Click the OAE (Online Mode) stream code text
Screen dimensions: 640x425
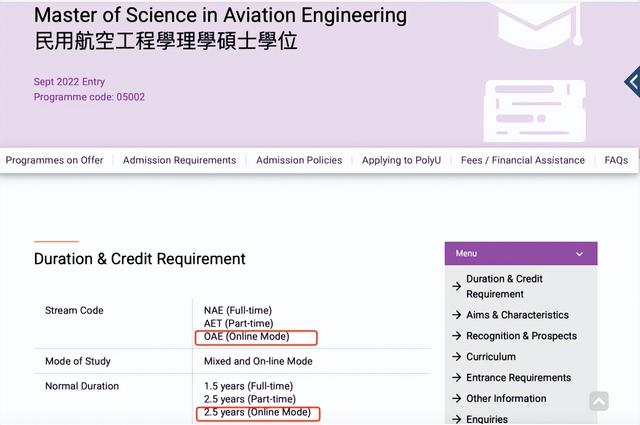[x=246, y=337]
